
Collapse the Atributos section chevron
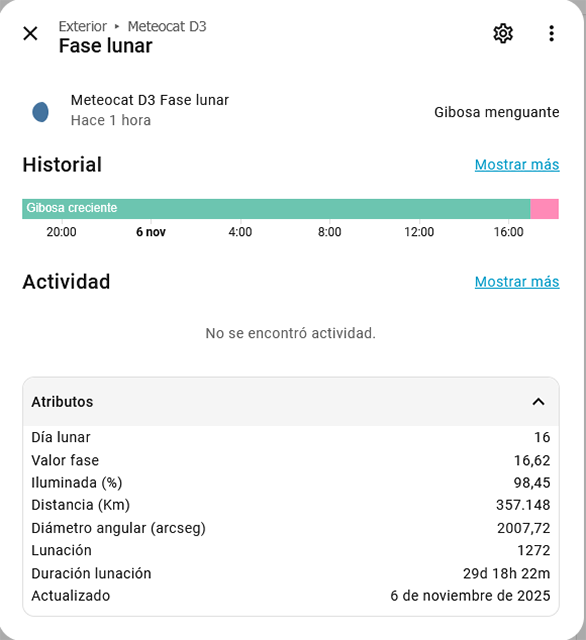pyautogui.click(x=538, y=402)
